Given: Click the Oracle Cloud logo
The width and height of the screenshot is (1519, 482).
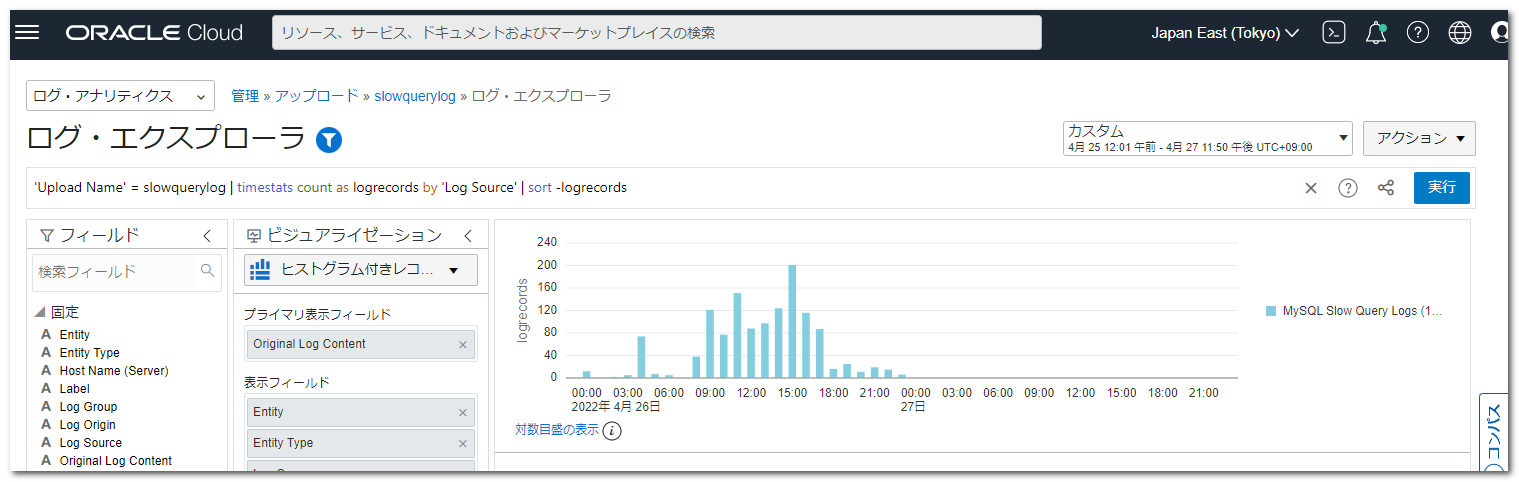Looking at the screenshot, I should [x=154, y=33].
